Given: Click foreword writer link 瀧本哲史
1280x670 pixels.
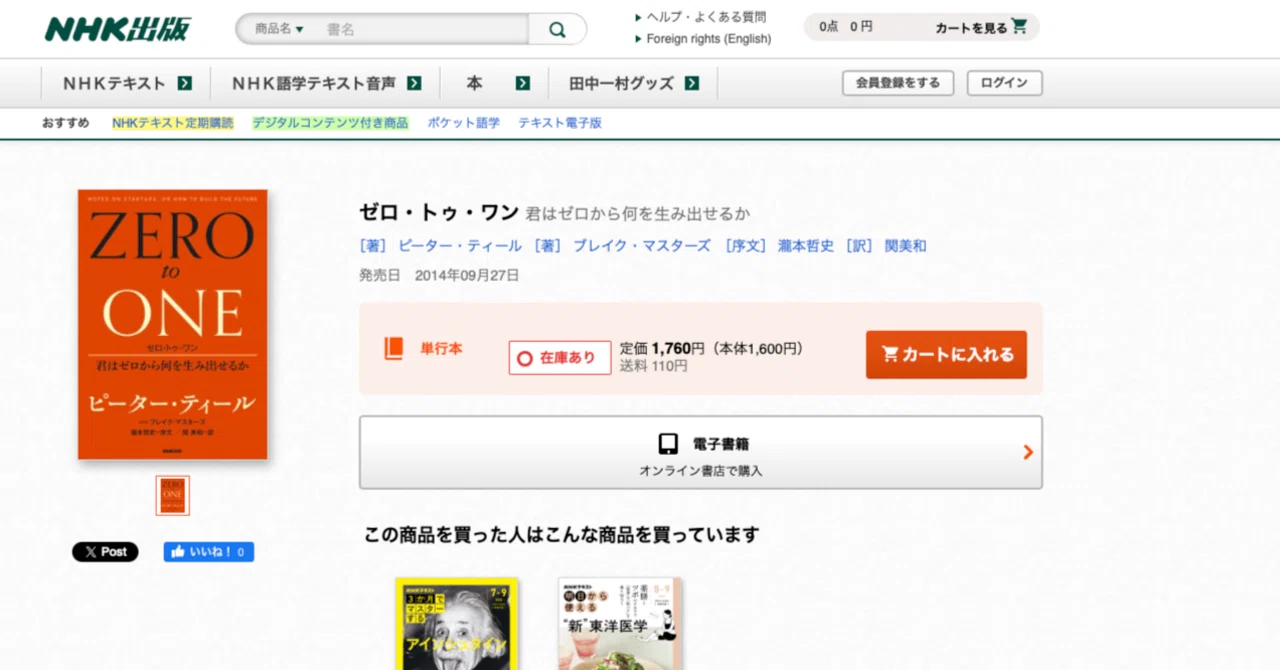Looking at the screenshot, I should click(x=806, y=246).
